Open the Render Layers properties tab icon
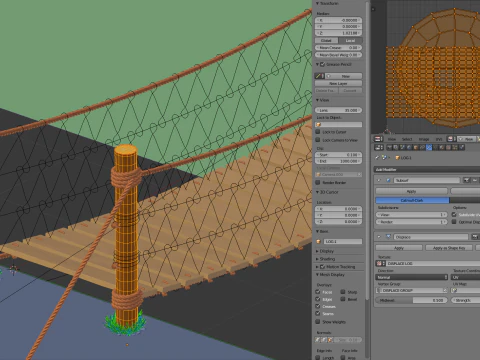Viewport: 480px width, 360px height. point(396,147)
